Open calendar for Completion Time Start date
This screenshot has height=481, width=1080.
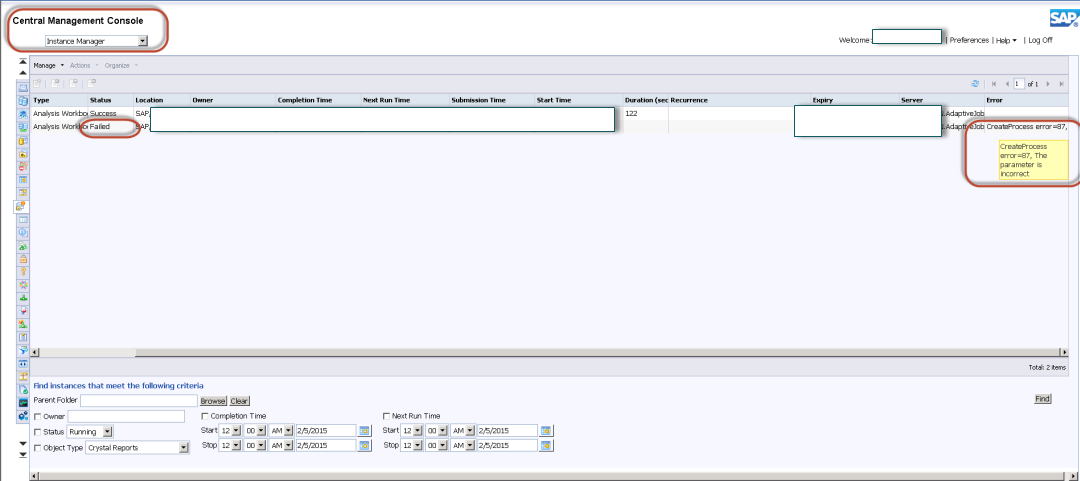point(364,431)
